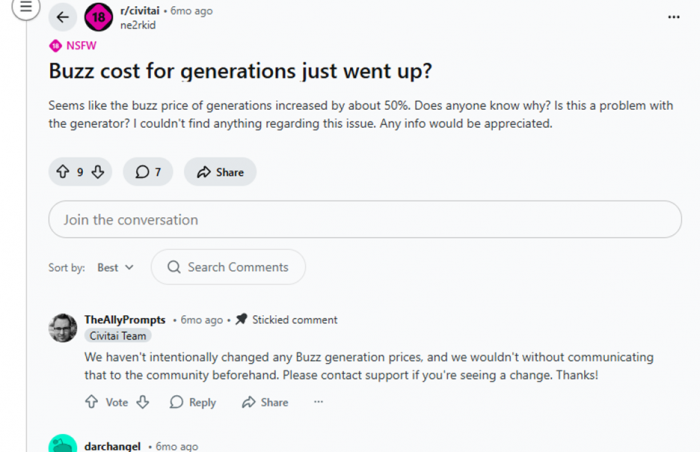This screenshot has height=452, width=700.
Task: Downvote the stickied comment
Action: [142, 402]
